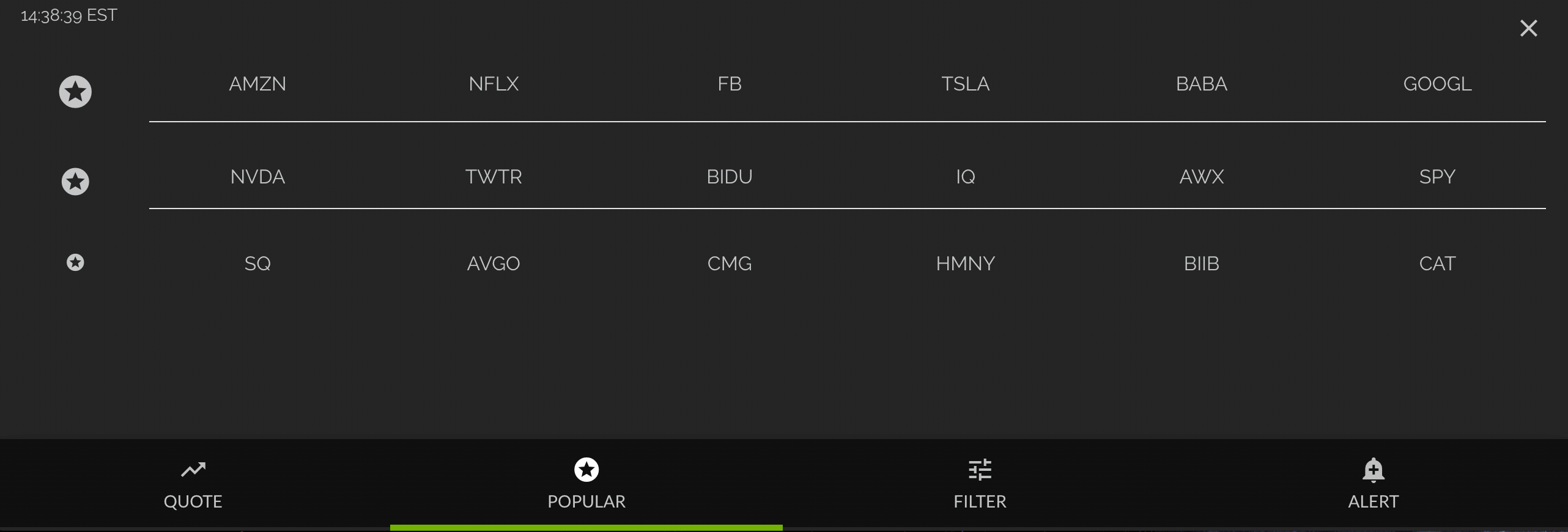Select the AMZN ticker

257,84
